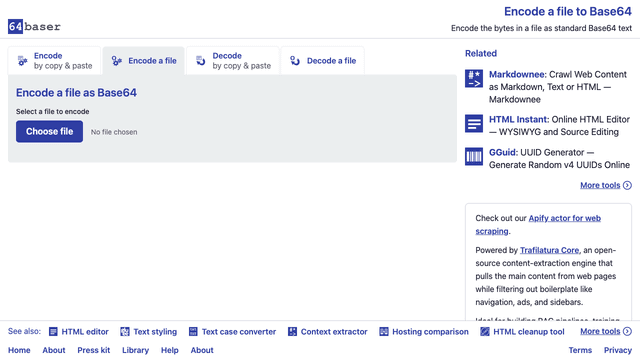Go to Home in the footer
Image resolution: width=640 pixels, height=360 pixels.
point(19,350)
